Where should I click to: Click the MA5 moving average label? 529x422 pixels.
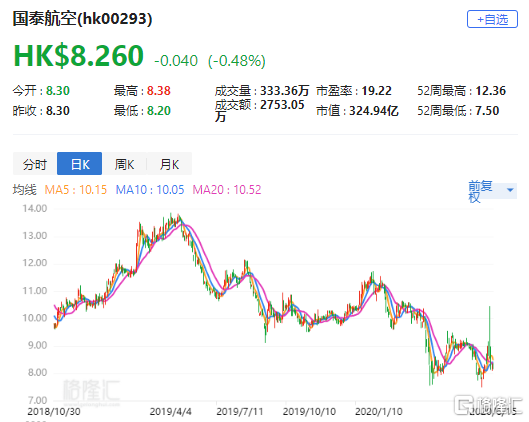coord(76,190)
